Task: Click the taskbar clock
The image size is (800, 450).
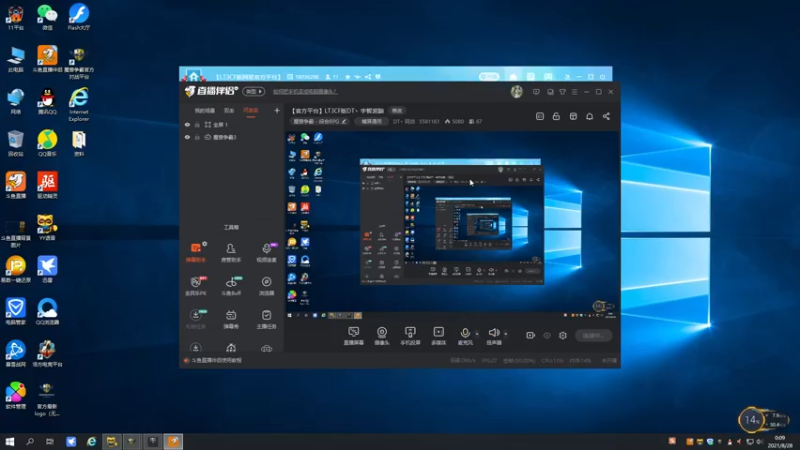Action: tap(780, 441)
